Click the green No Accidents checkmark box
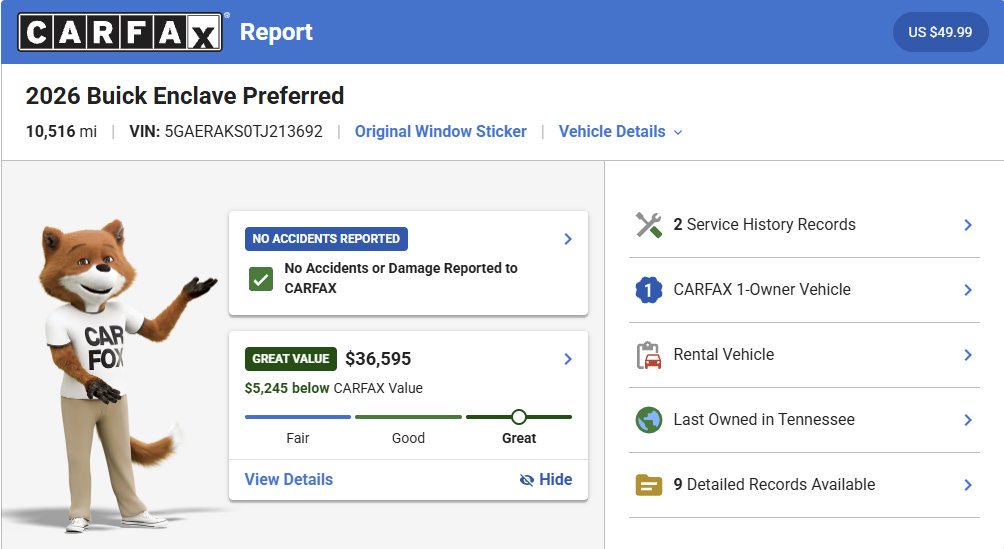The height and width of the screenshot is (549, 1004). point(261,279)
